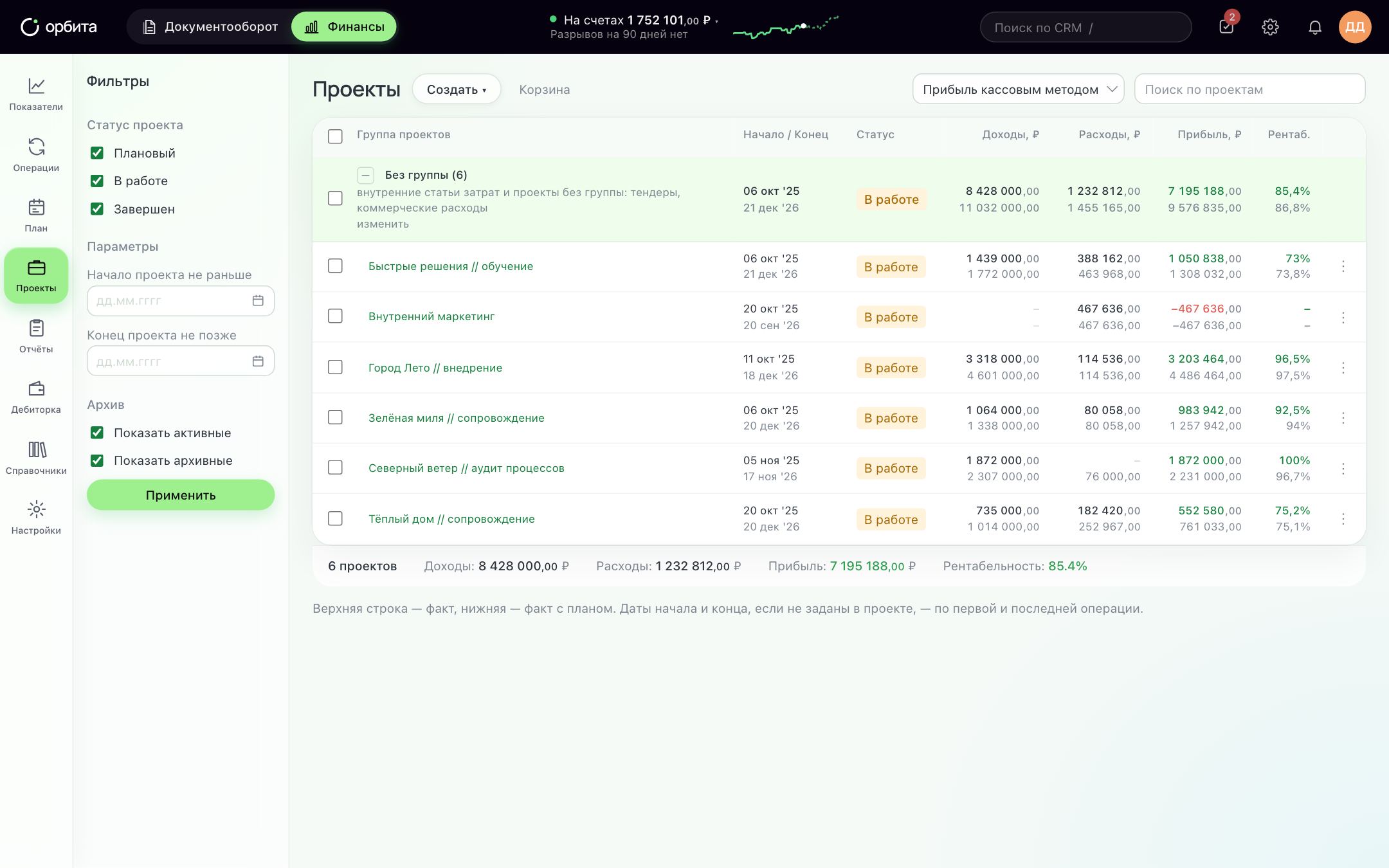Viewport: 1389px width, 868px height.
Task: Open Отчёты section in sidebar
Action: point(36,336)
